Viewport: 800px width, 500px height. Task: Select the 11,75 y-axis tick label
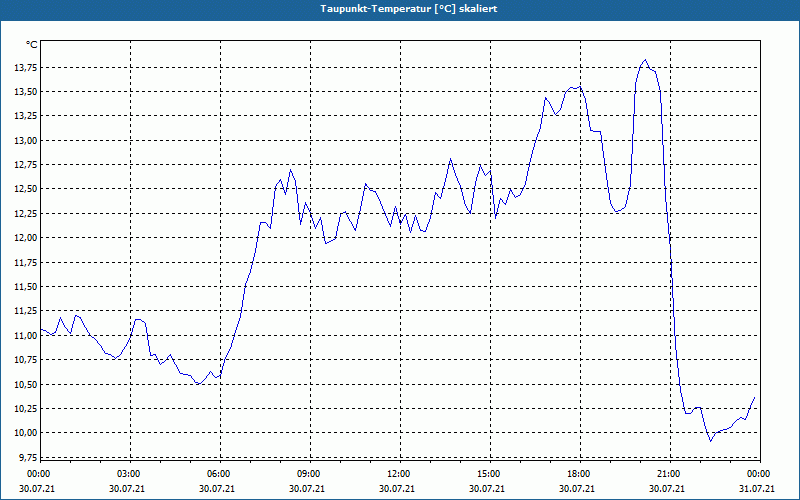click(x=27, y=262)
